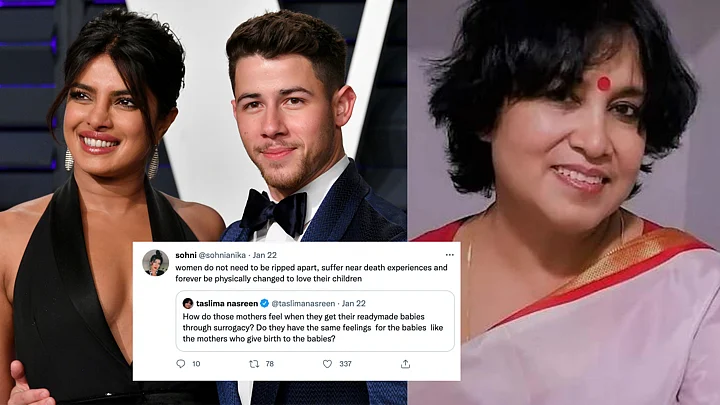Open sohni's profile avatar

tap(156, 263)
